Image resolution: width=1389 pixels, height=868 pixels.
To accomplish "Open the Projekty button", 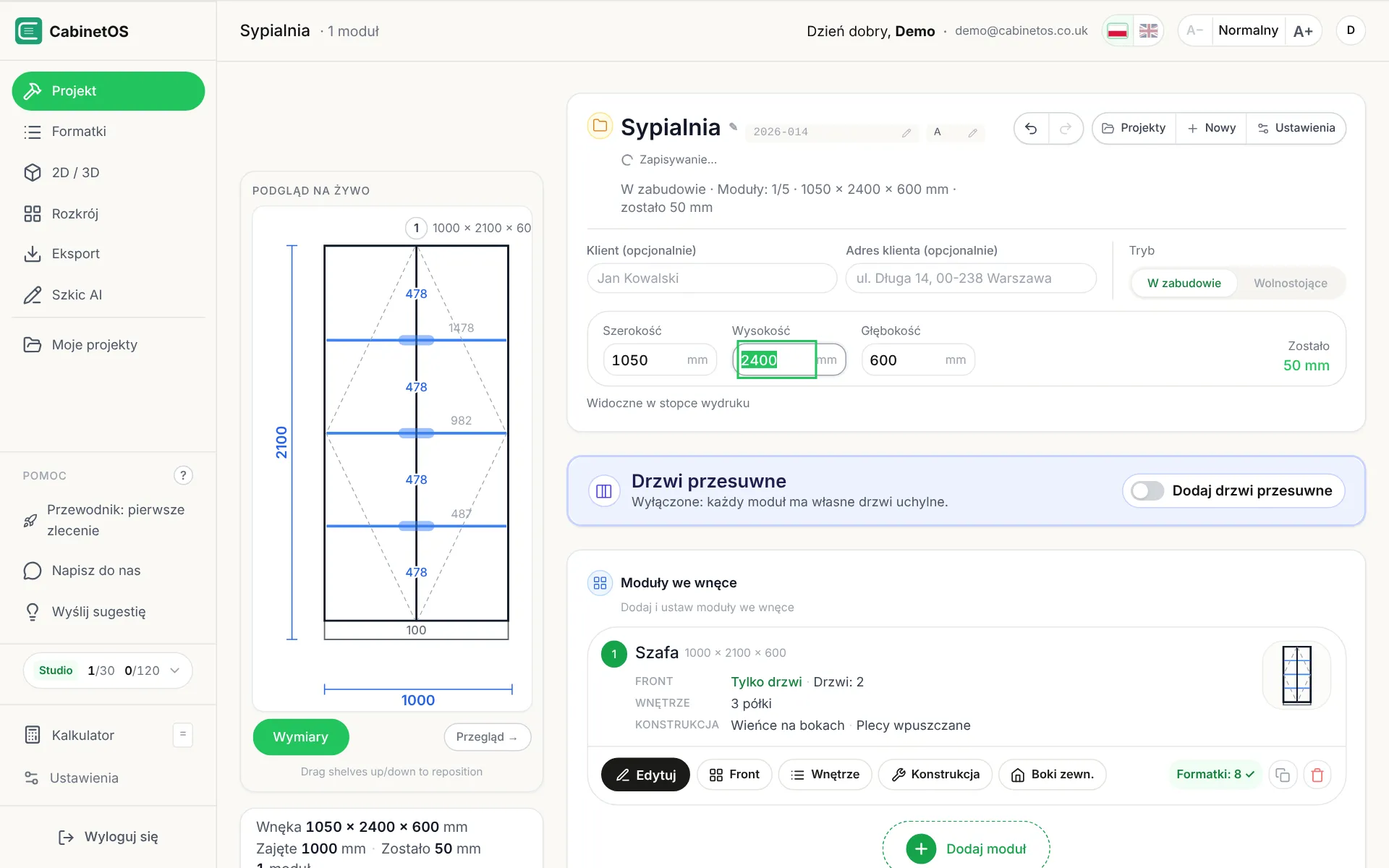I will point(1134,128).
